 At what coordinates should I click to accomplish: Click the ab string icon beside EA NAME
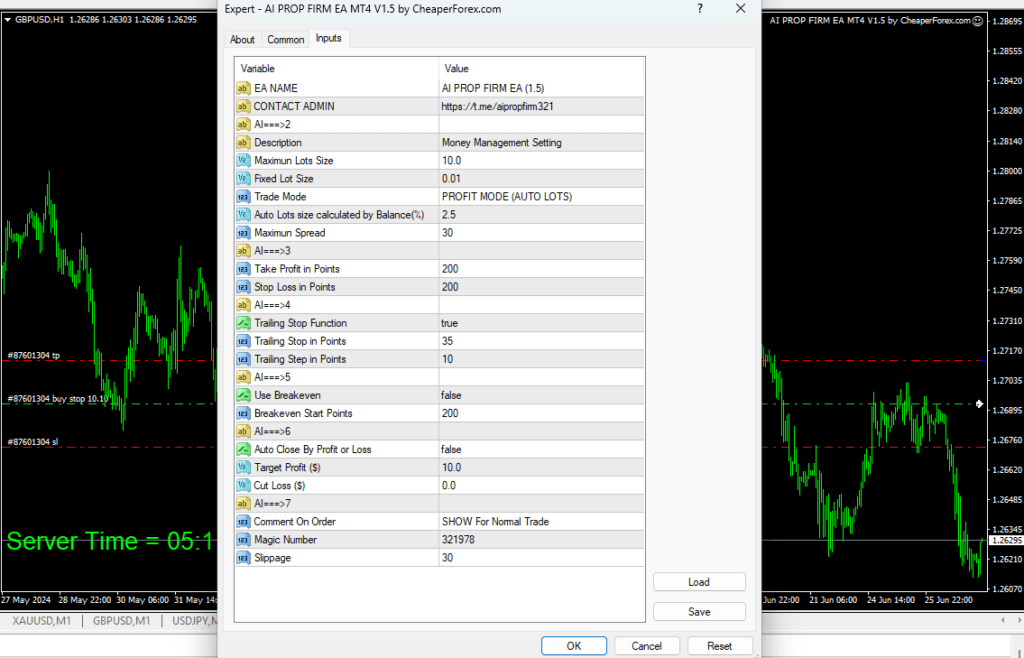242,88
